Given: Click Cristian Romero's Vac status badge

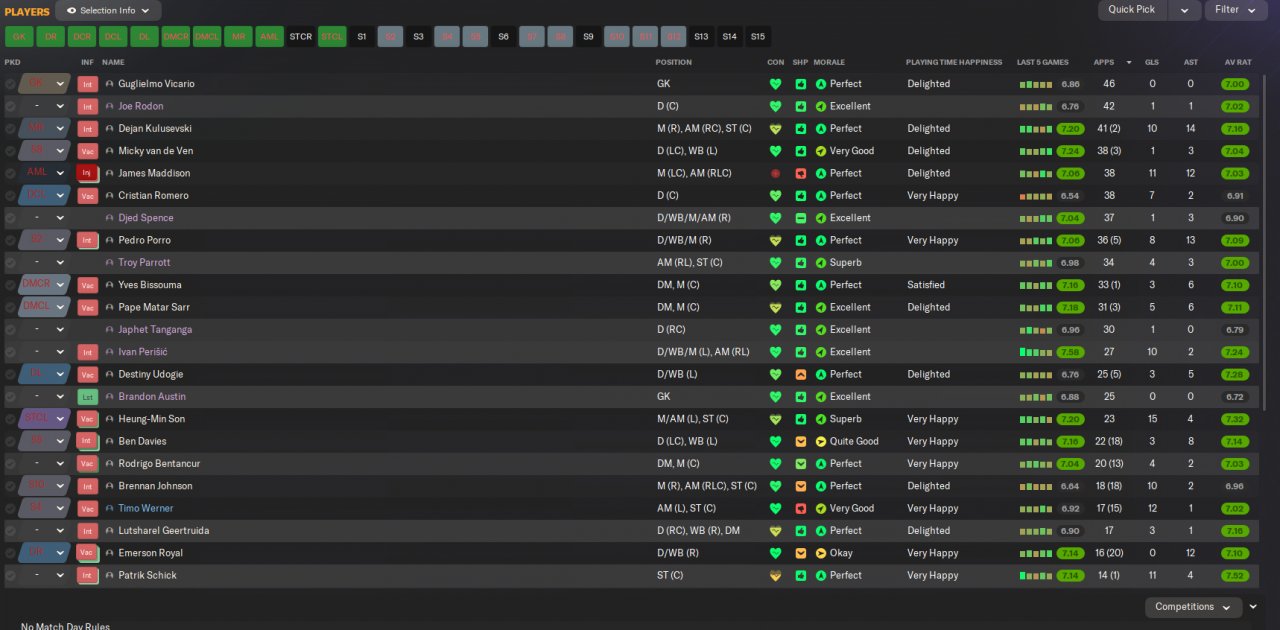Looking at the screenshot, I should (x=88, y=196).
